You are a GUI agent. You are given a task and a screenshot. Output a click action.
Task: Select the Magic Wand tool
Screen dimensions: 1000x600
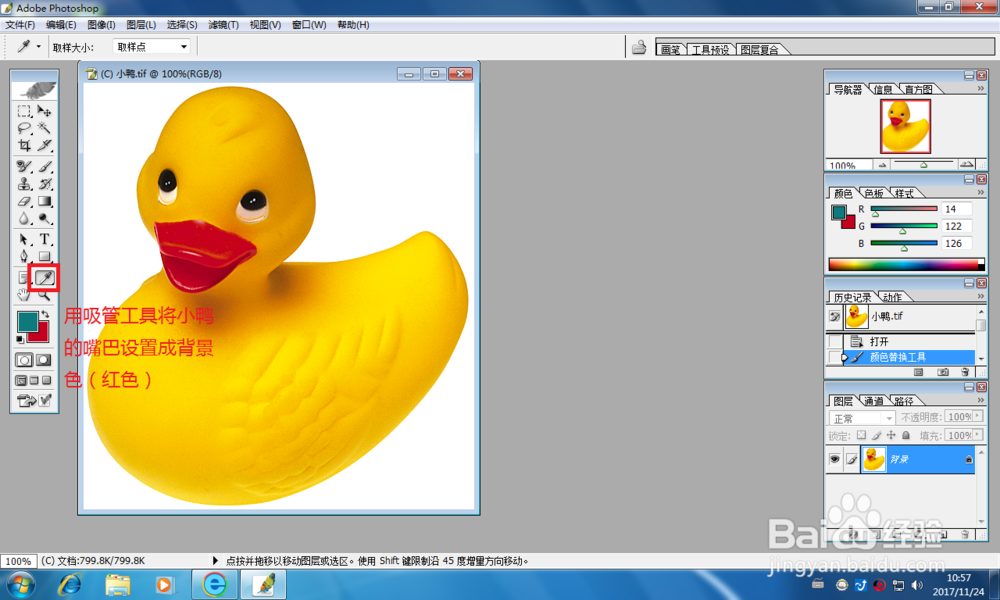[x=44, y=128]
